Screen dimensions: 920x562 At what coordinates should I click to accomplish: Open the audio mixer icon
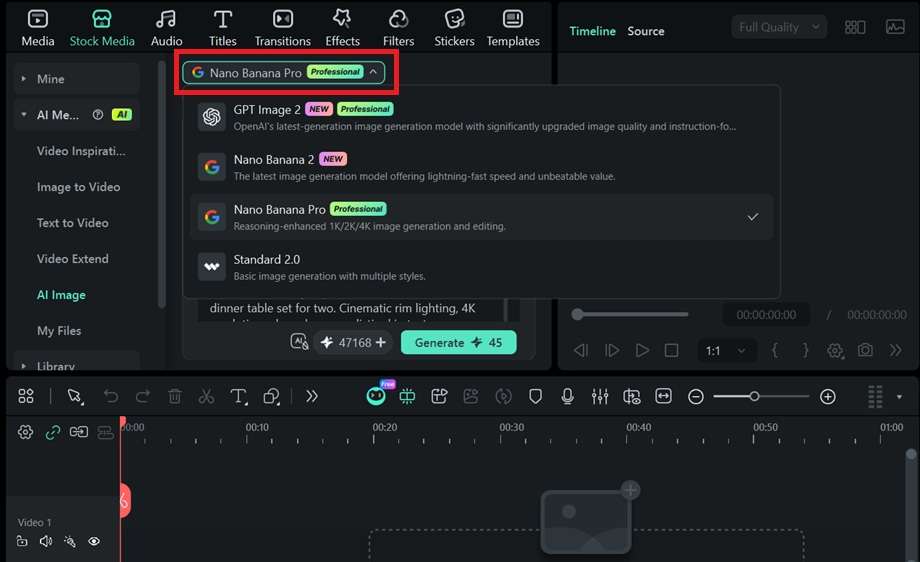click(x=600, y=397)
